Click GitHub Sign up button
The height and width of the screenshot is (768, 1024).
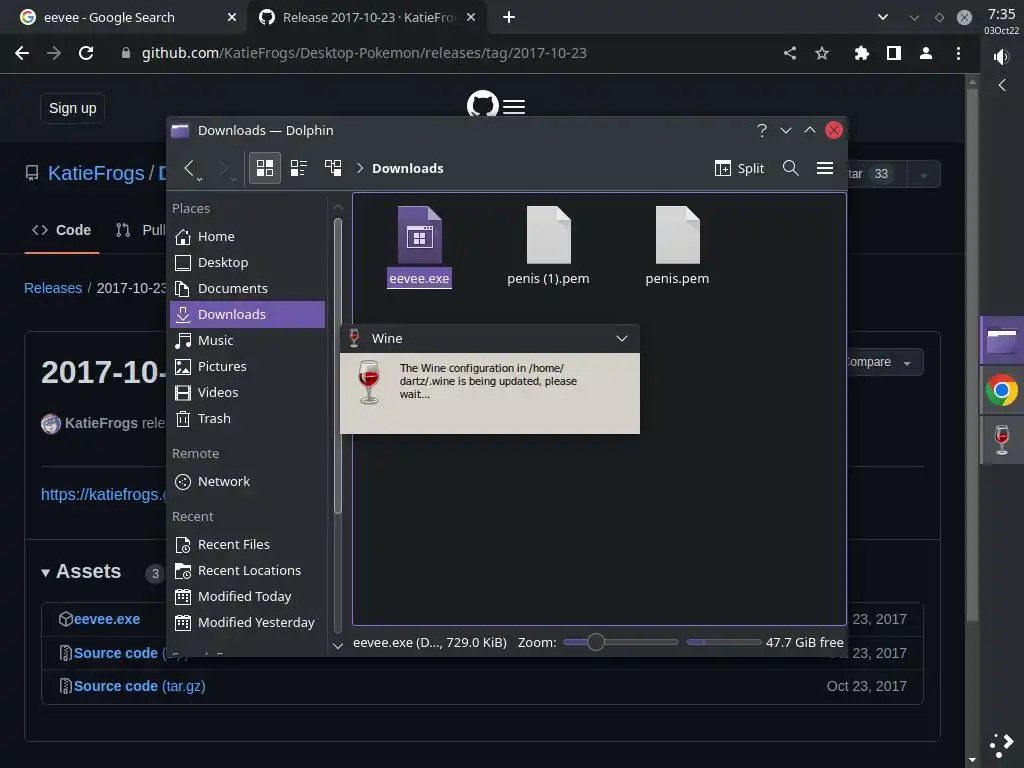(x=72, y=108)
